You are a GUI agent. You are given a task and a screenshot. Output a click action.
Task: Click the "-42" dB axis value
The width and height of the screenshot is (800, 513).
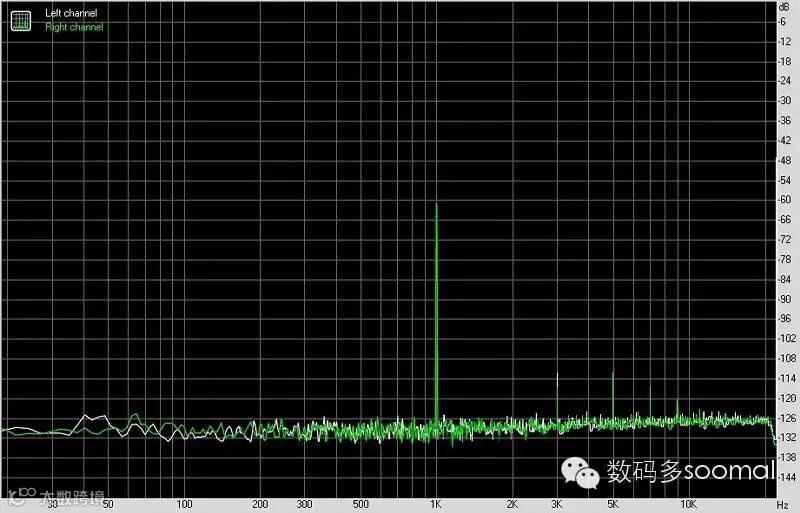click(x=784, y=141)
